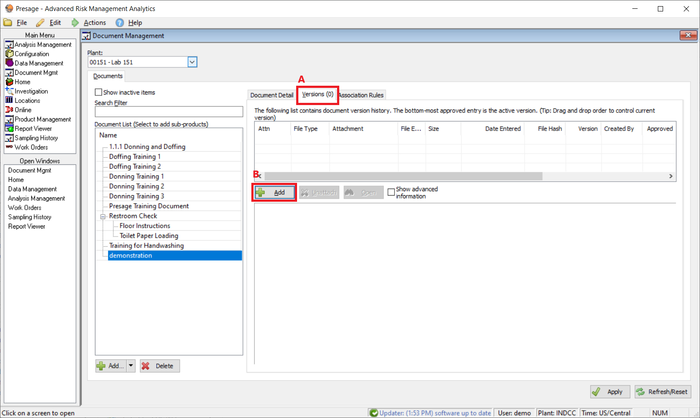700x418 pixels.
Task: Open the Plant selection dropdown
Action: [x=192, y=62]
